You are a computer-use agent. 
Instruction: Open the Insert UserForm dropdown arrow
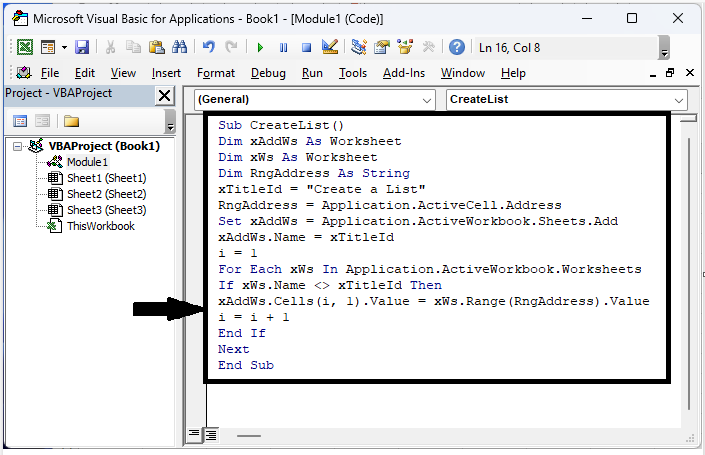[64, 47]
